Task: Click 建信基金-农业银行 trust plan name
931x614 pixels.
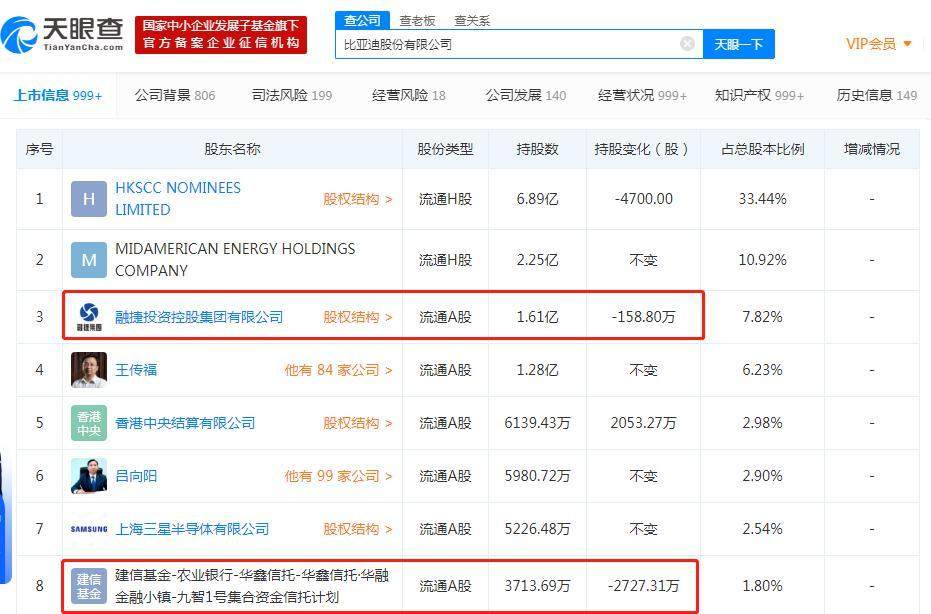Action: (252, 585)
